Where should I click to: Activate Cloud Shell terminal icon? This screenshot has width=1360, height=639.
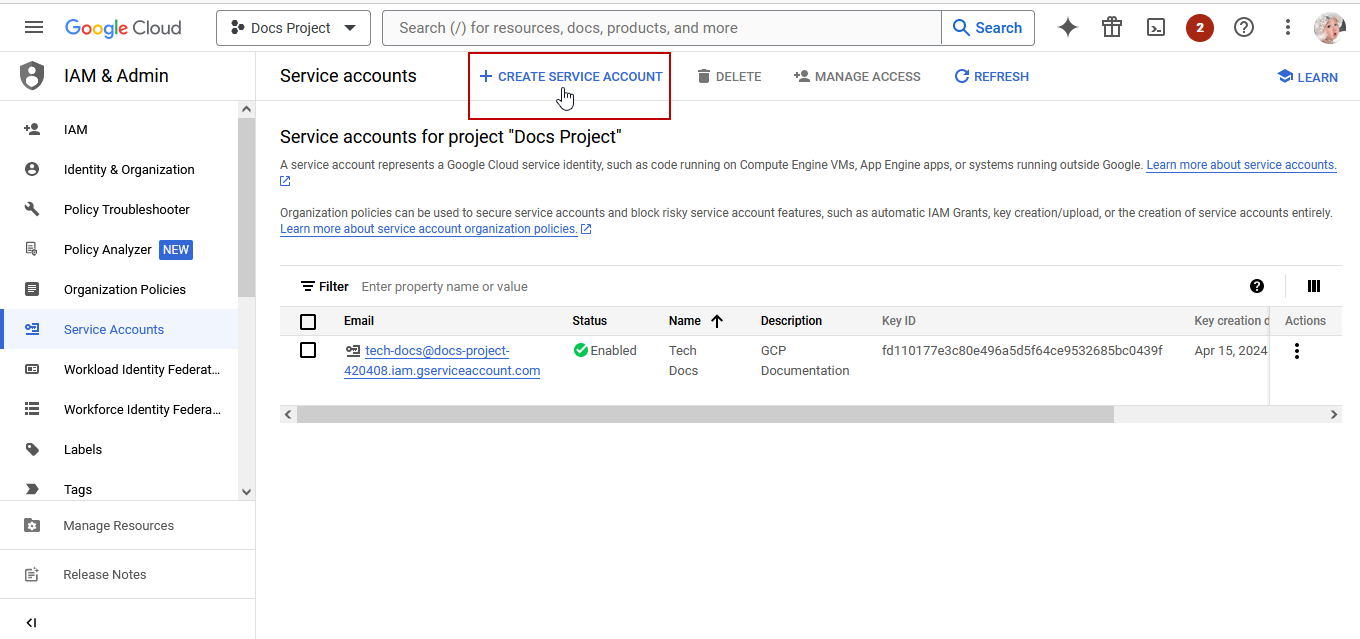(1156, 27)
